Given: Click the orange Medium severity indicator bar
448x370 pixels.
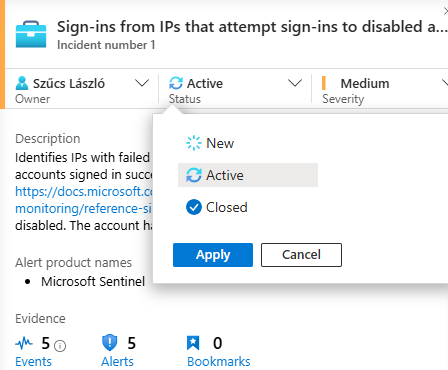Looking at the screenshot, I should (x=324, y=83).
